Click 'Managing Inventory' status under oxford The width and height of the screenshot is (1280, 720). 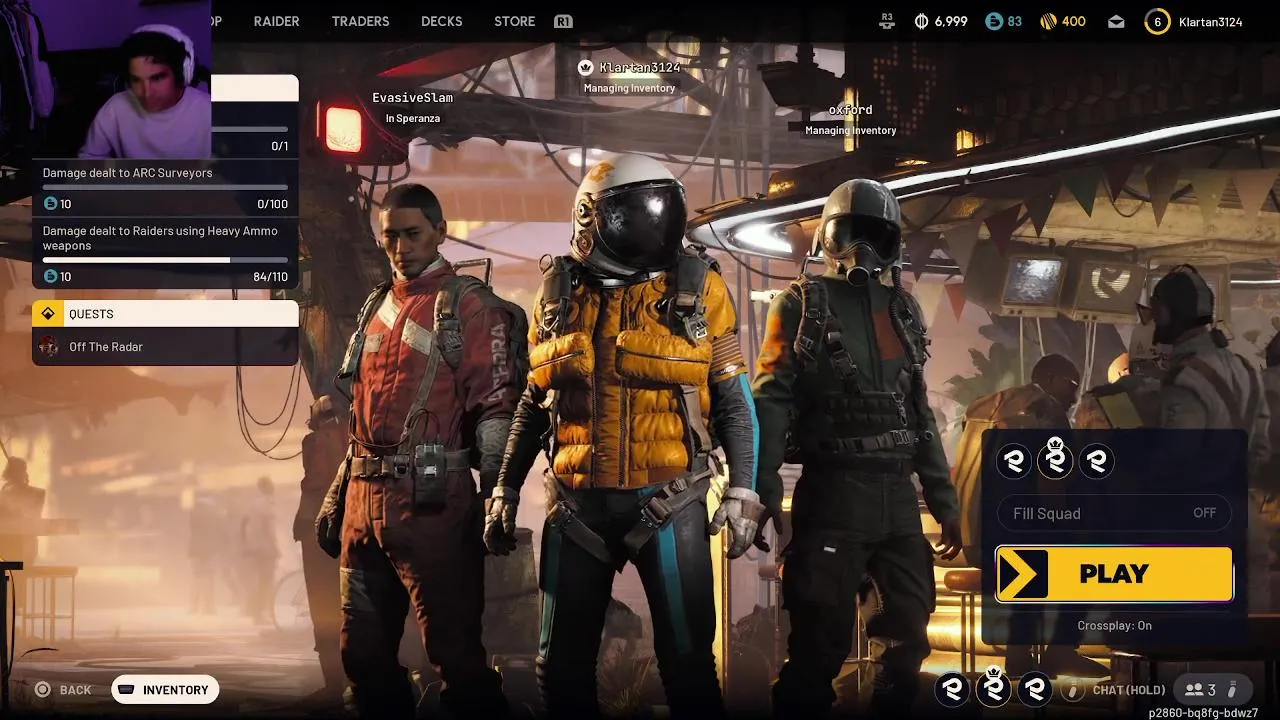(x=850, y=130)
